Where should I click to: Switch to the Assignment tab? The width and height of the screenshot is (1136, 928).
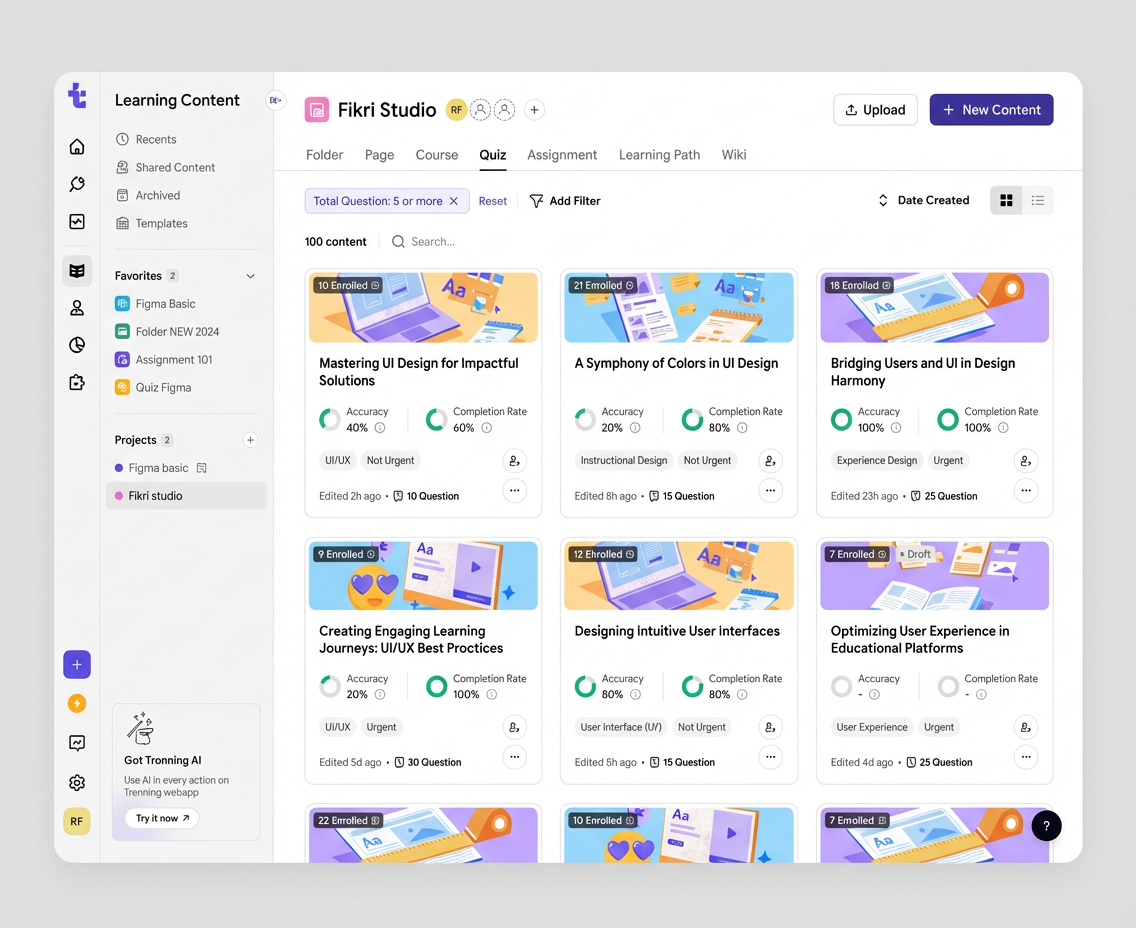click(562, 155)
